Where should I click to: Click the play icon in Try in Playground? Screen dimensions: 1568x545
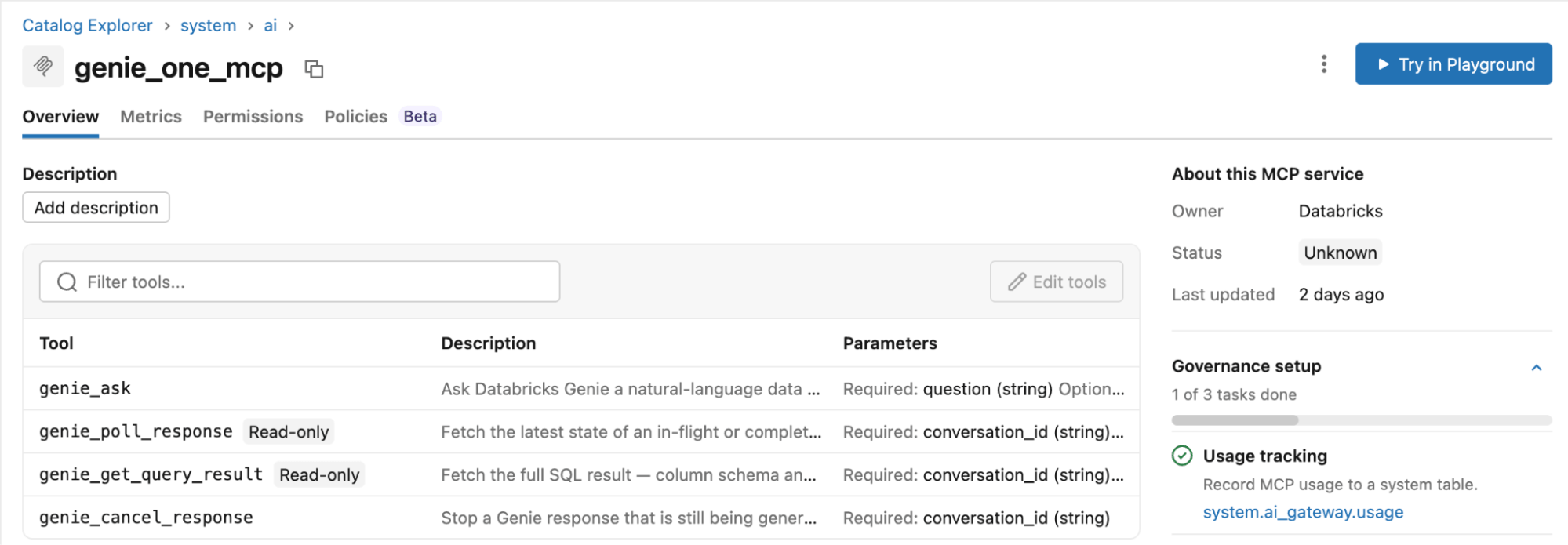click(x=1384, y=64)
